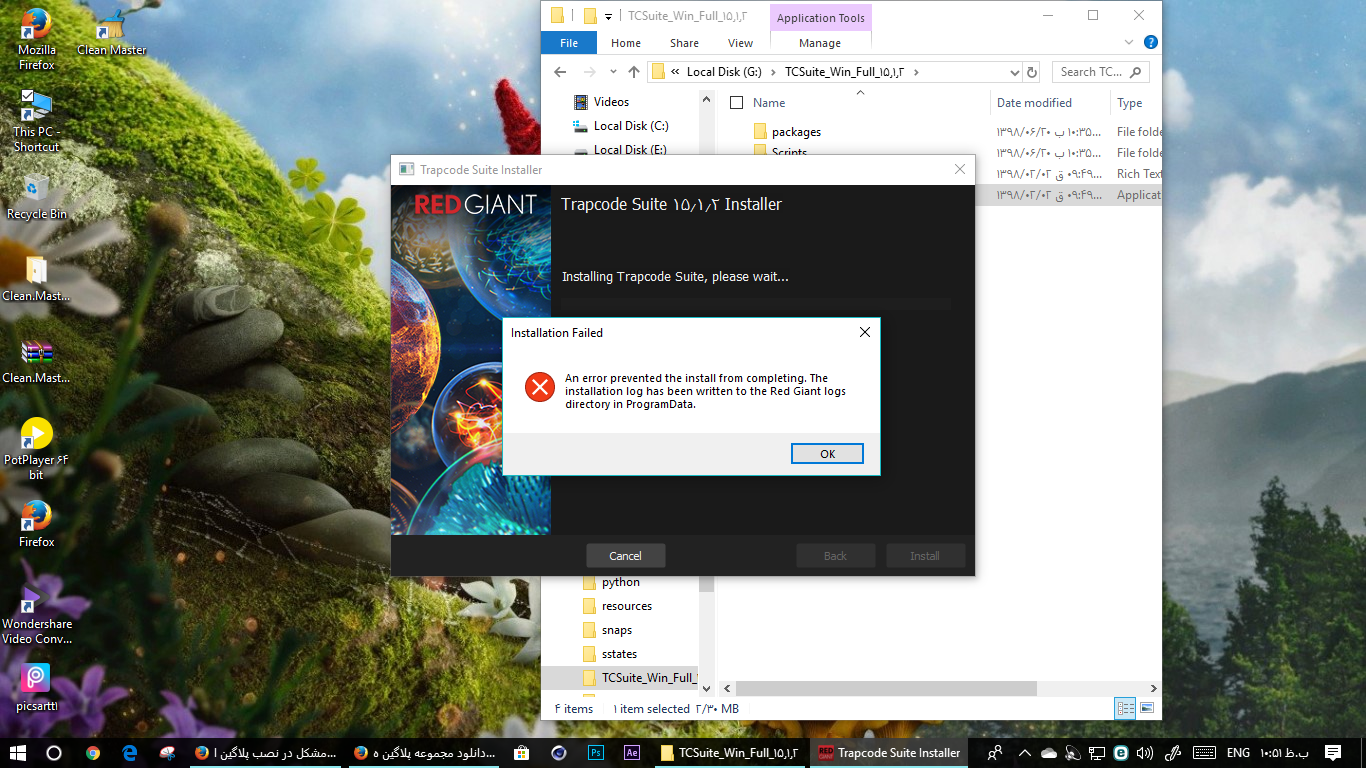Open the This PC - Shortcut desktop icon
Viewport: 1366px width, 768px height.
pyautogui.click(x=37, y=122)
